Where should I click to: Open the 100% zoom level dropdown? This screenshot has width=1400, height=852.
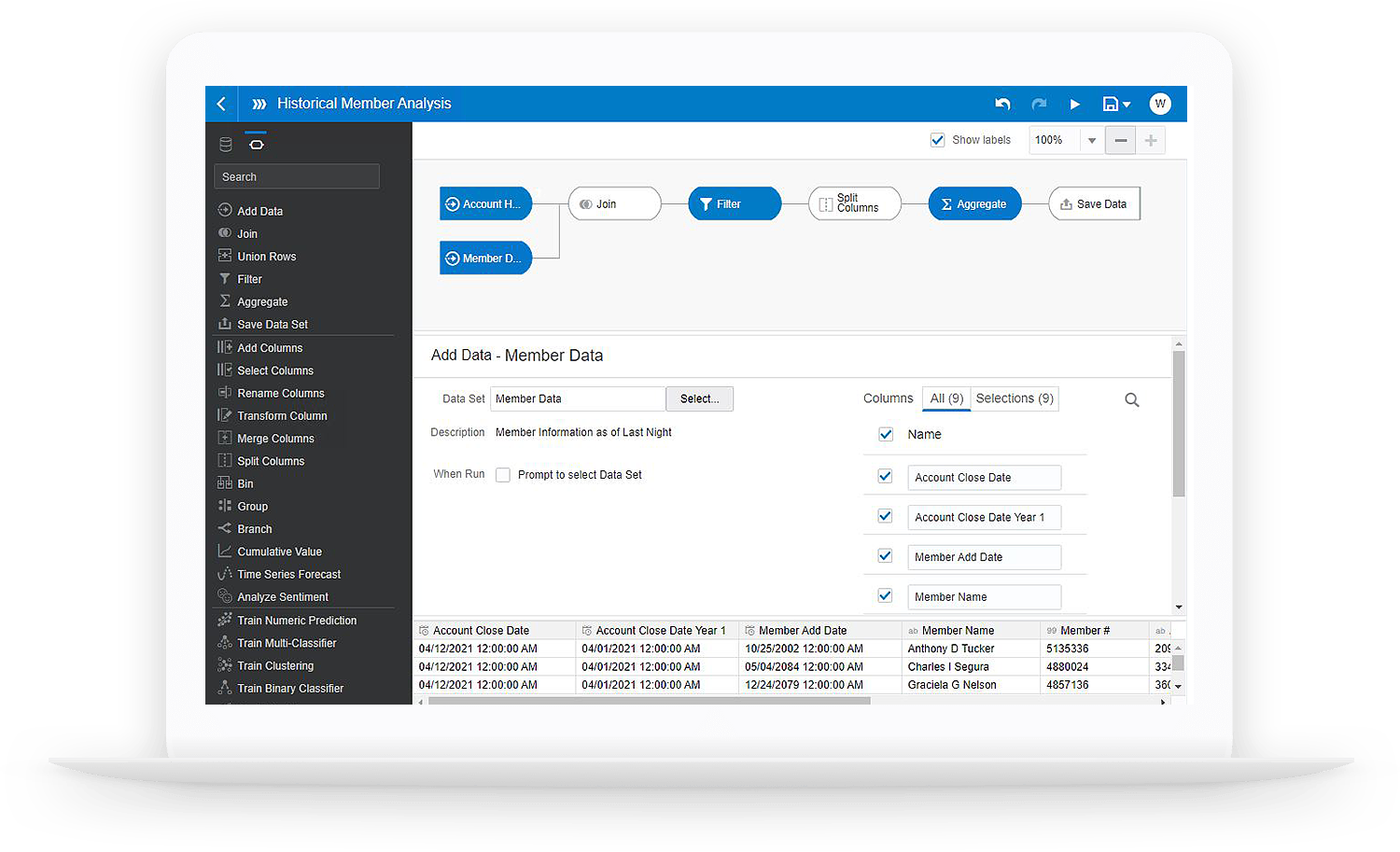(x=1091, y=140)
